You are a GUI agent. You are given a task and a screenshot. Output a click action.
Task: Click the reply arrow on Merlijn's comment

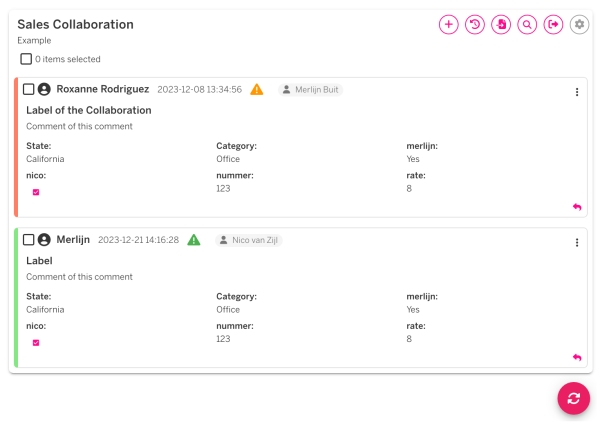pos(577,357)
